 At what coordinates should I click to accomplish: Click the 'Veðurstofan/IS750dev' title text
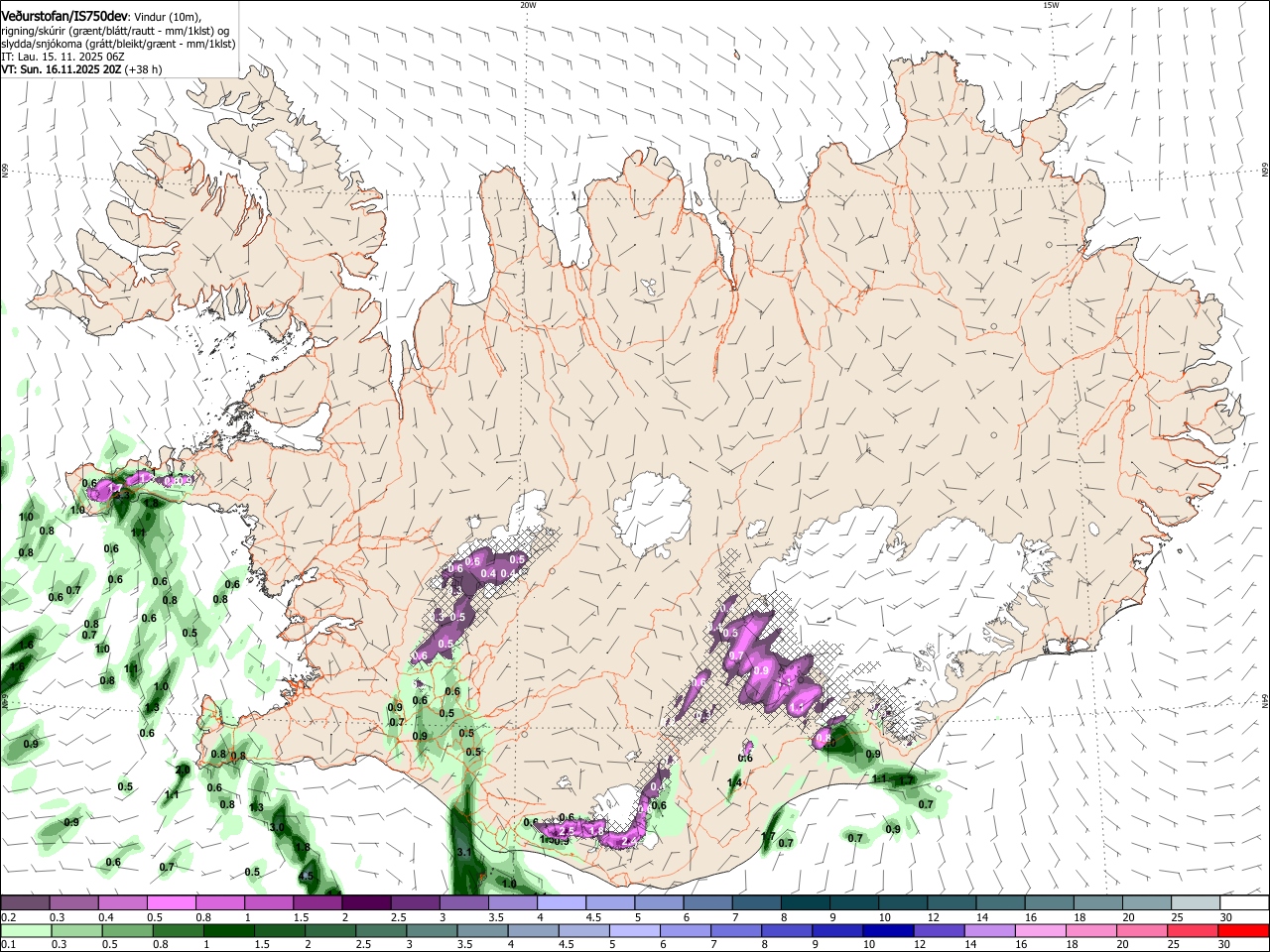[64, 16]
